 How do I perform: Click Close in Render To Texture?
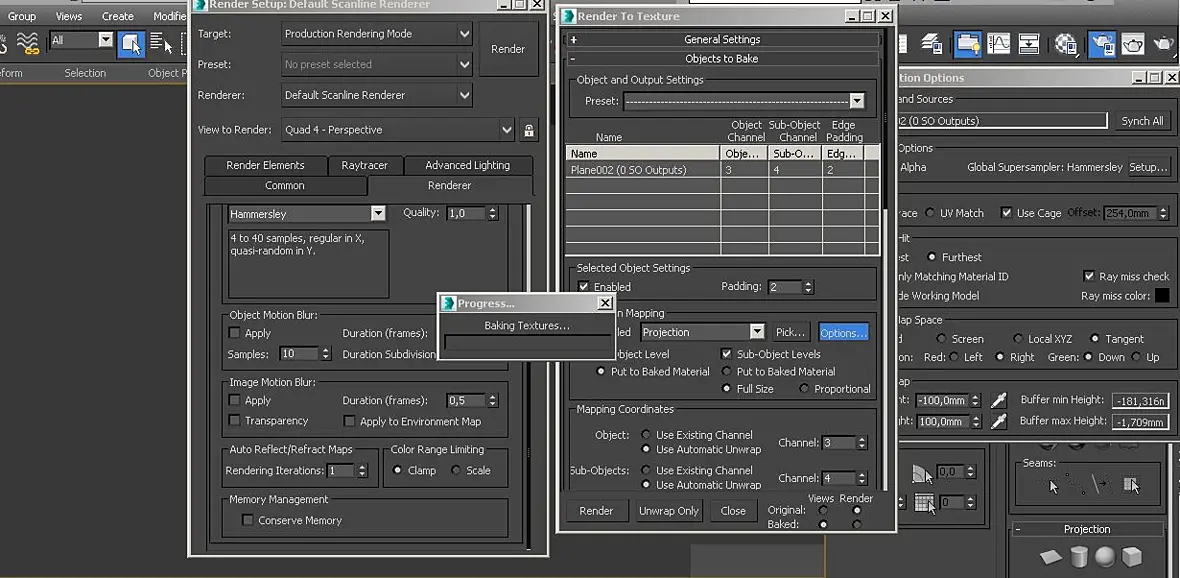click(732, 510)
